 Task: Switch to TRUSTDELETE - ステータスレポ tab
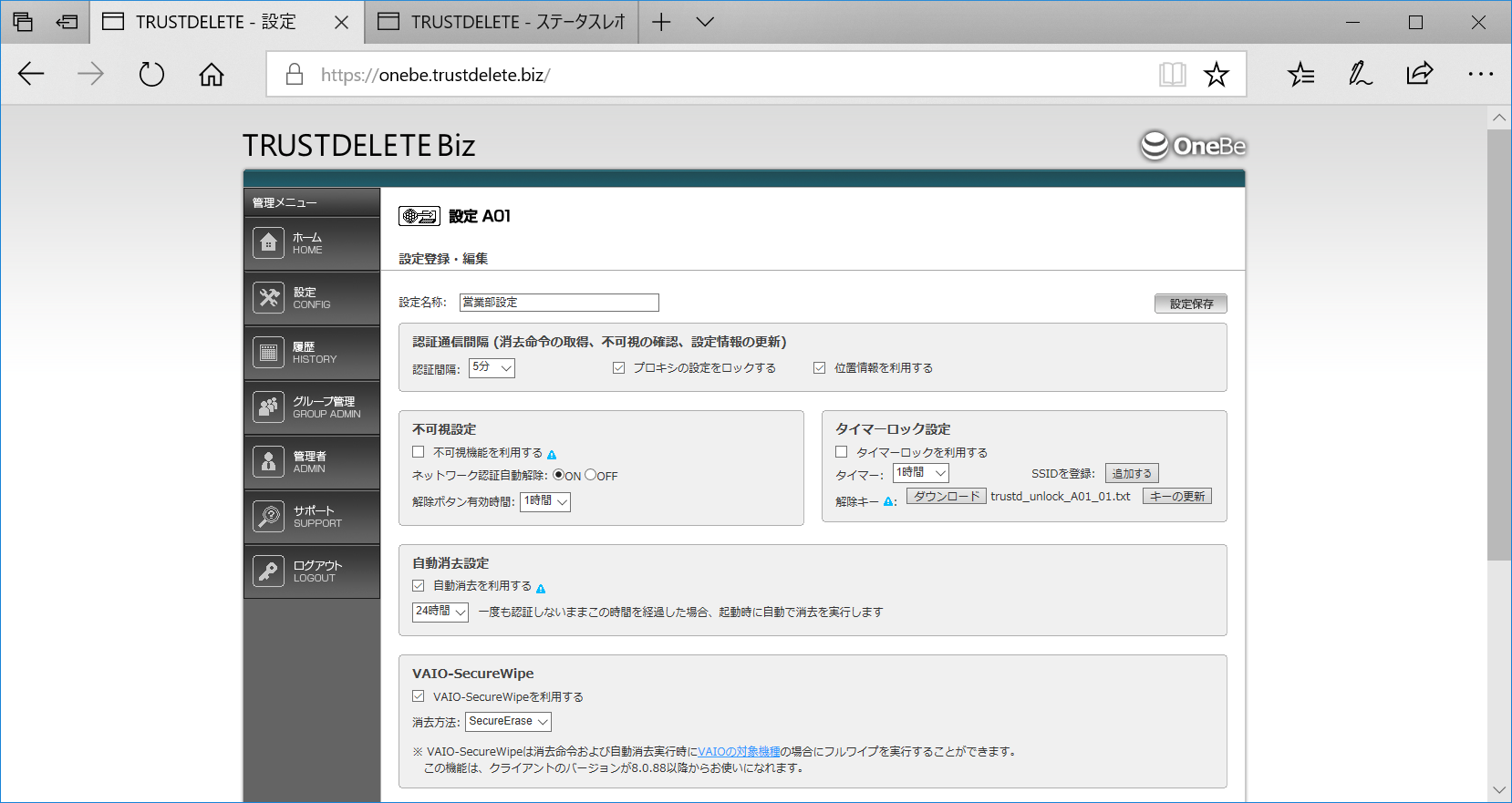[502, 22]
